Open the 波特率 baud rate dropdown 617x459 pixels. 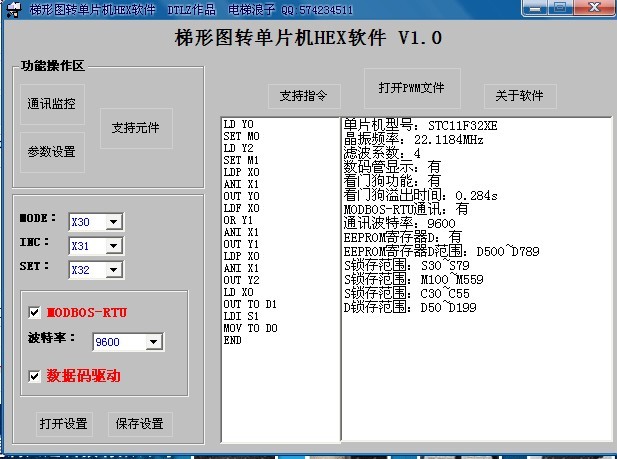[153, 343]
